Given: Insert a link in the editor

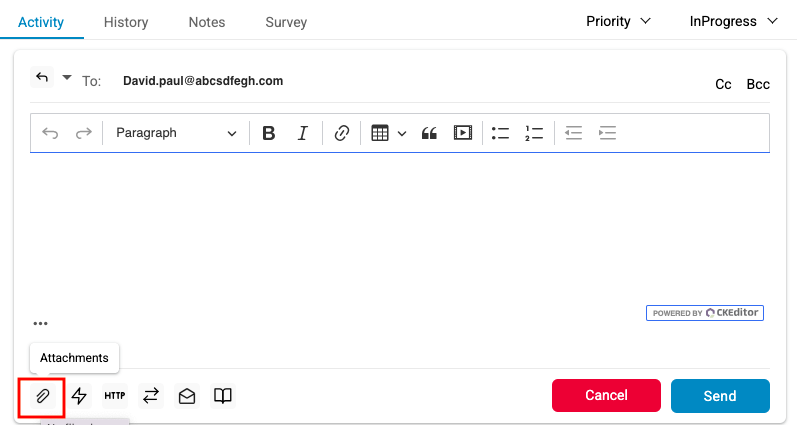Looking at the screenshot, I should pos(341,133).
